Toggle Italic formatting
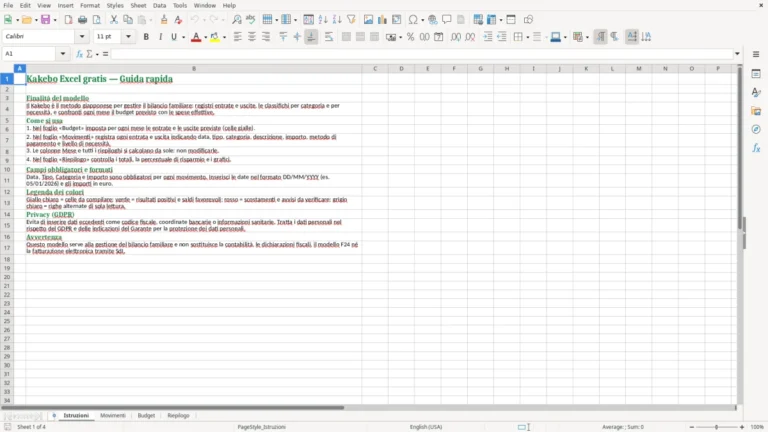This screenshot has width=768, height=432. tap(160, 37)
